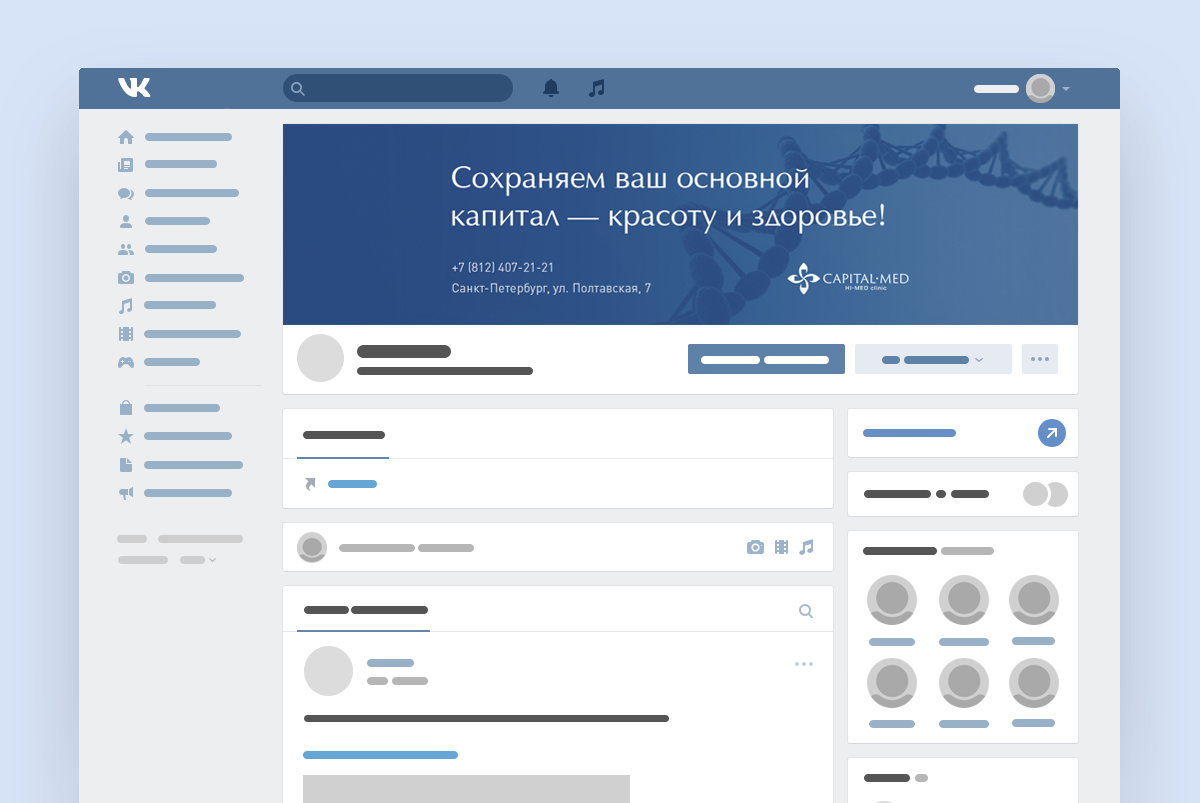
Task: Open the community three-dot actions menu
Action: point(1040,359)
